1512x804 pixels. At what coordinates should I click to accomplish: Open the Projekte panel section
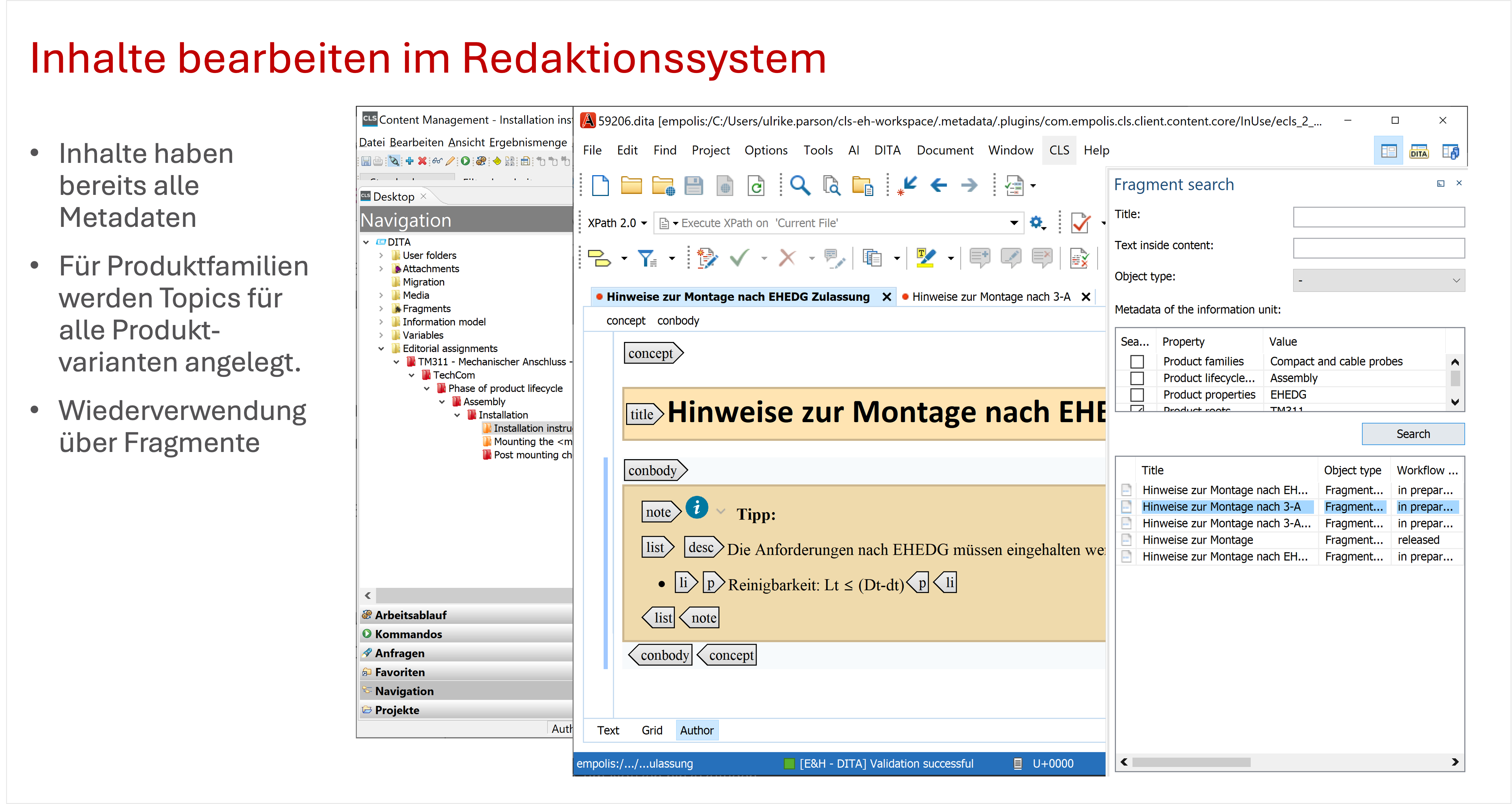click(466, 710)
